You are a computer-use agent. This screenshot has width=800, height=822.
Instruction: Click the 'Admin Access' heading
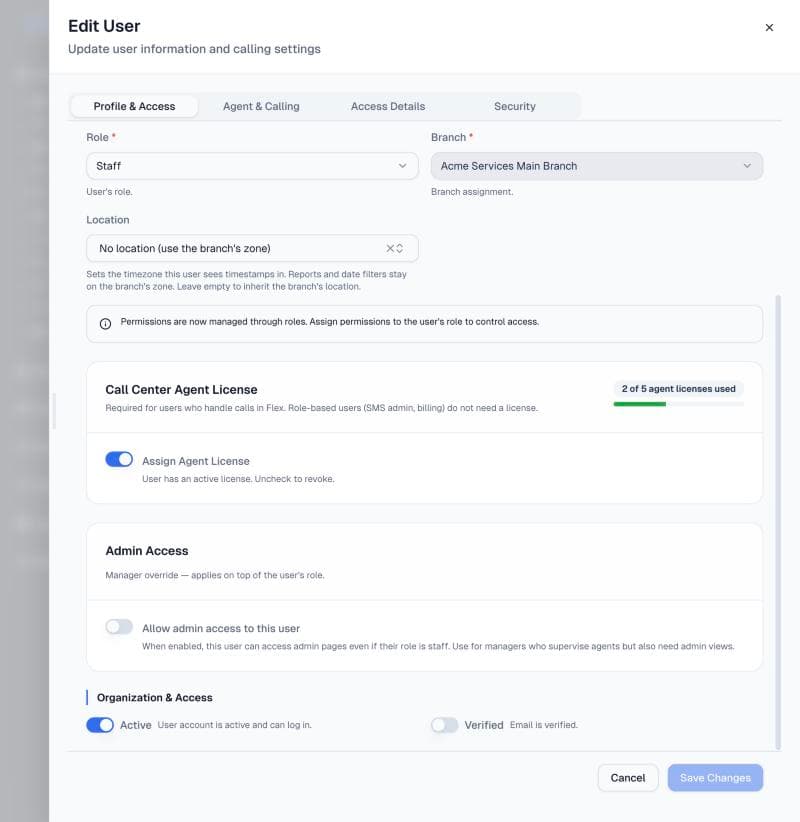coord(147,550)
